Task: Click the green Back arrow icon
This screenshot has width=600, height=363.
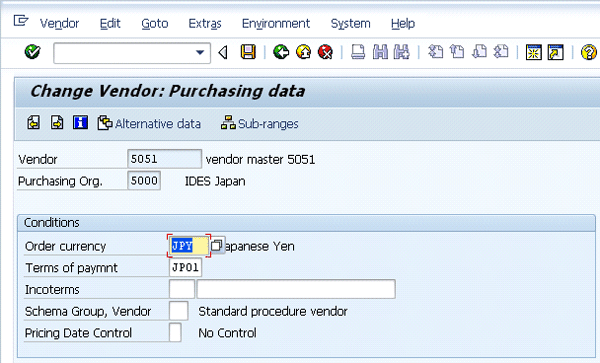Action: [281, 52]
